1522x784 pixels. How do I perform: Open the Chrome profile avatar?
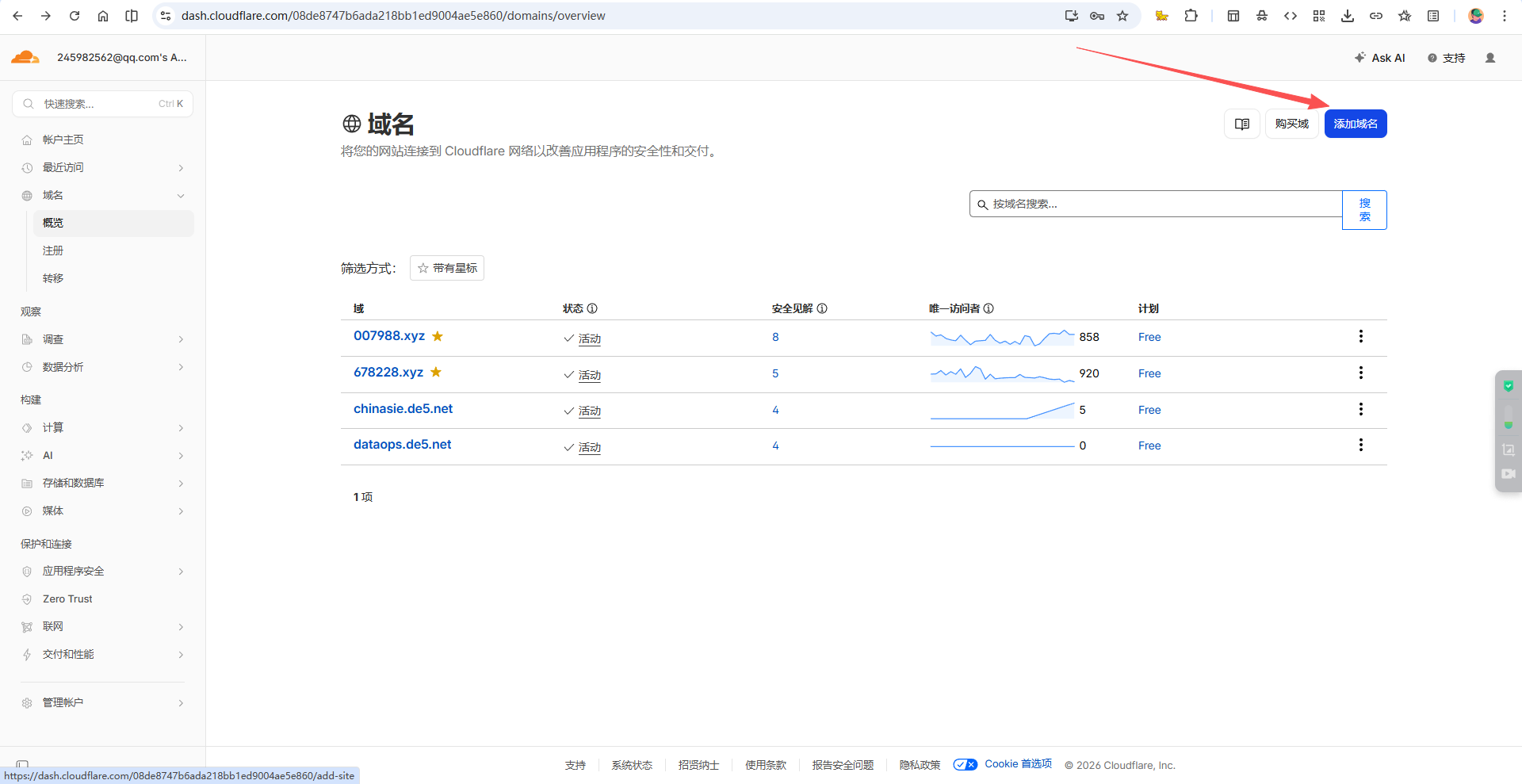point(1476,16)
